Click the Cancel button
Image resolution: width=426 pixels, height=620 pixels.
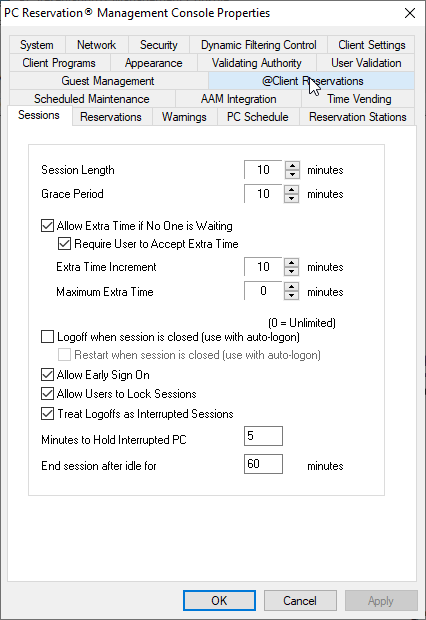point(300,601)
